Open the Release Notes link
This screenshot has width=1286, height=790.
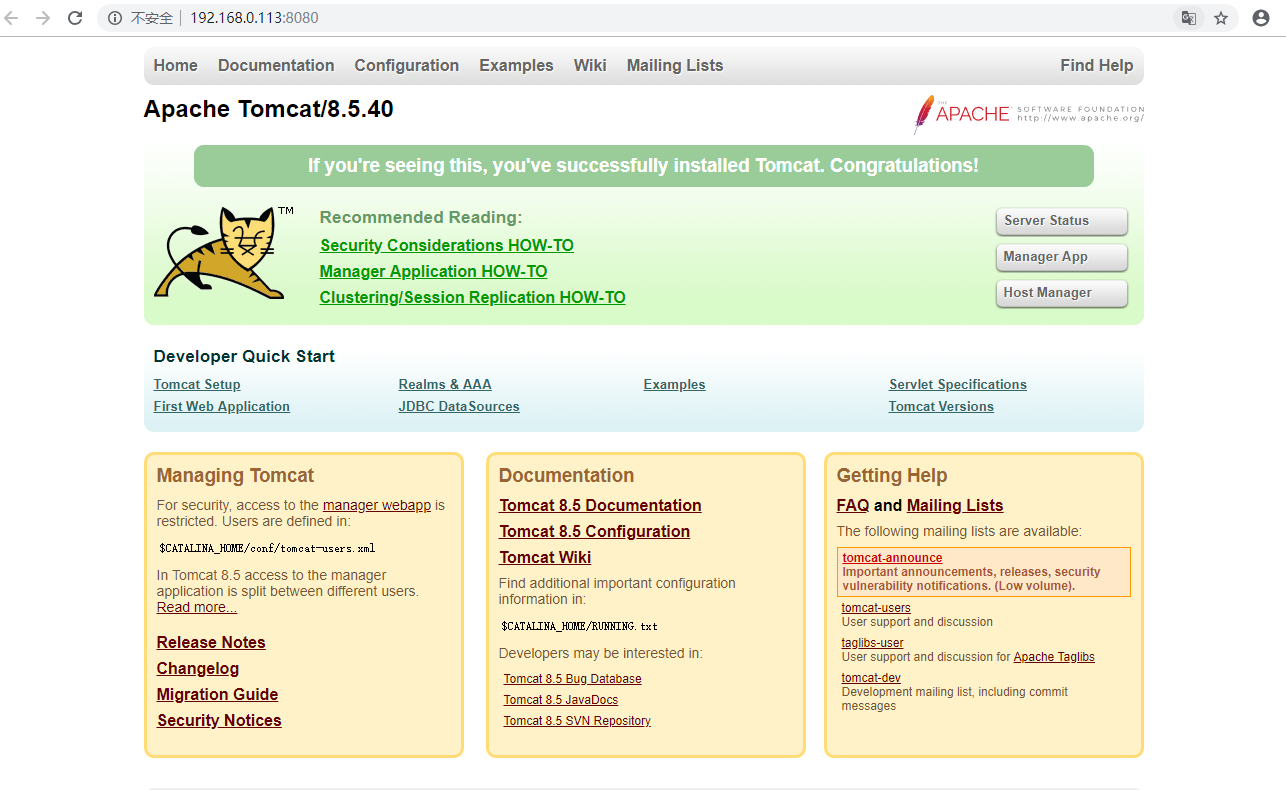pos(211,643)
